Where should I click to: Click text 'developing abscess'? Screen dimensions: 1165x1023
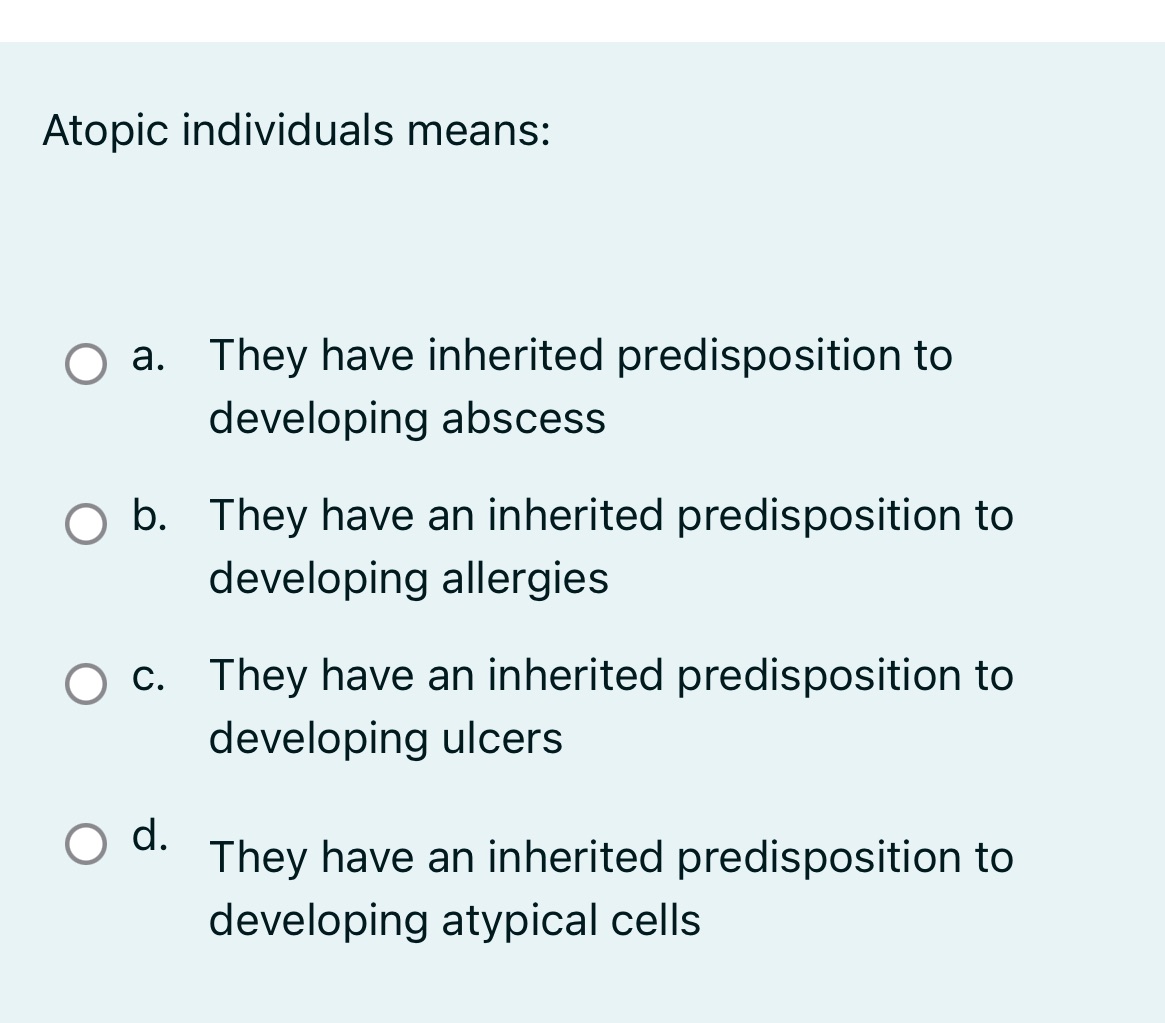(x=407, y=418)
